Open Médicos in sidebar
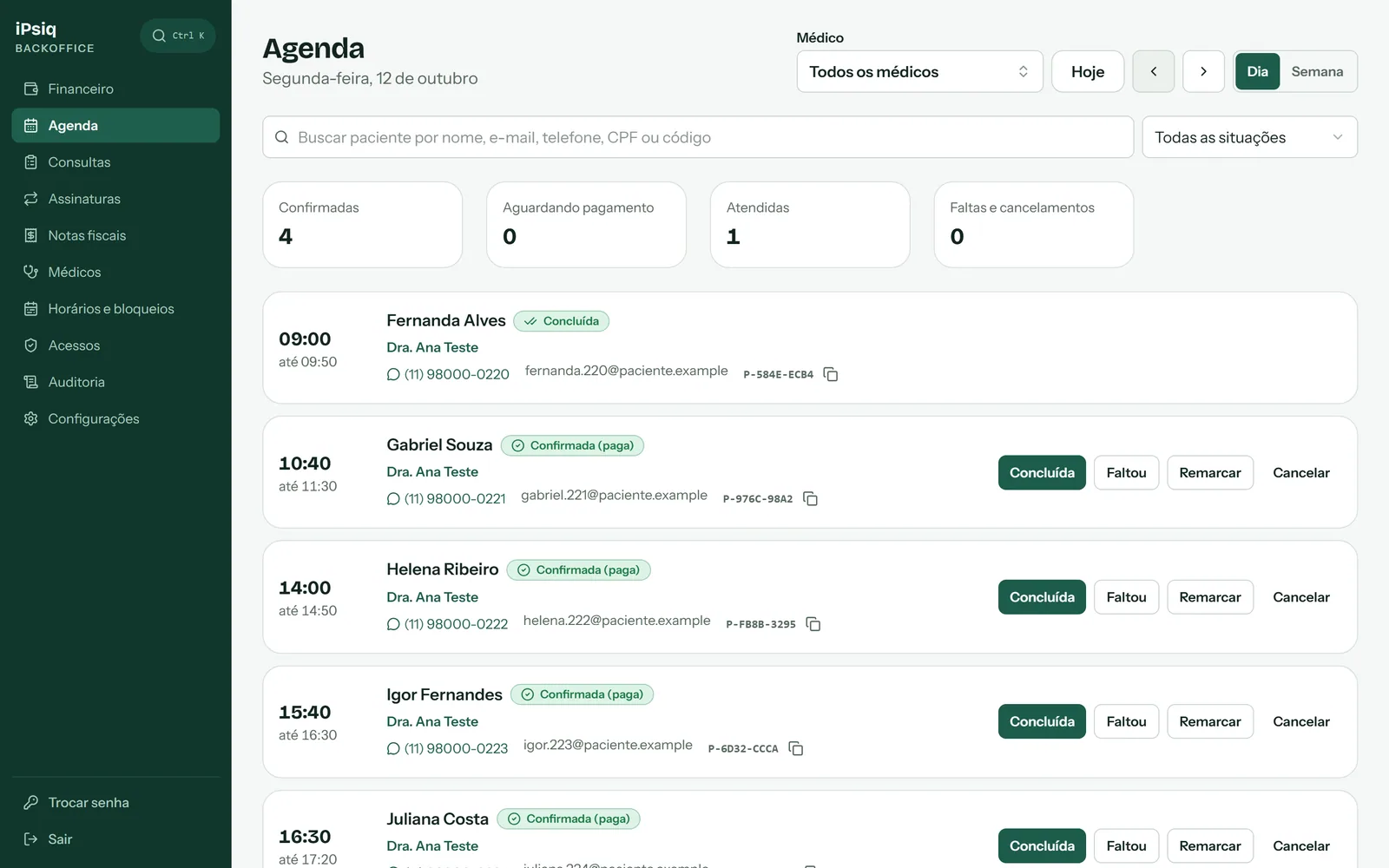This screenshot has height=868, width=1389. tap(115, 272)
